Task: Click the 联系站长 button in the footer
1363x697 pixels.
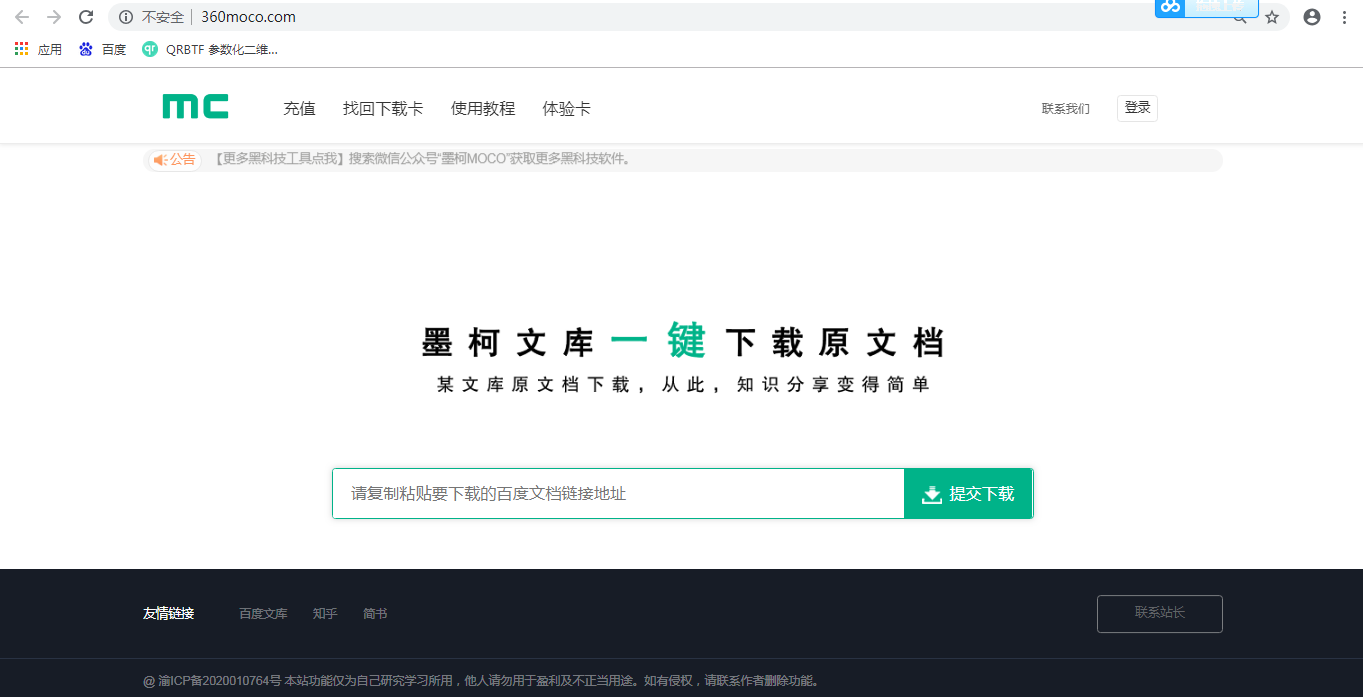Action: 1159,614
